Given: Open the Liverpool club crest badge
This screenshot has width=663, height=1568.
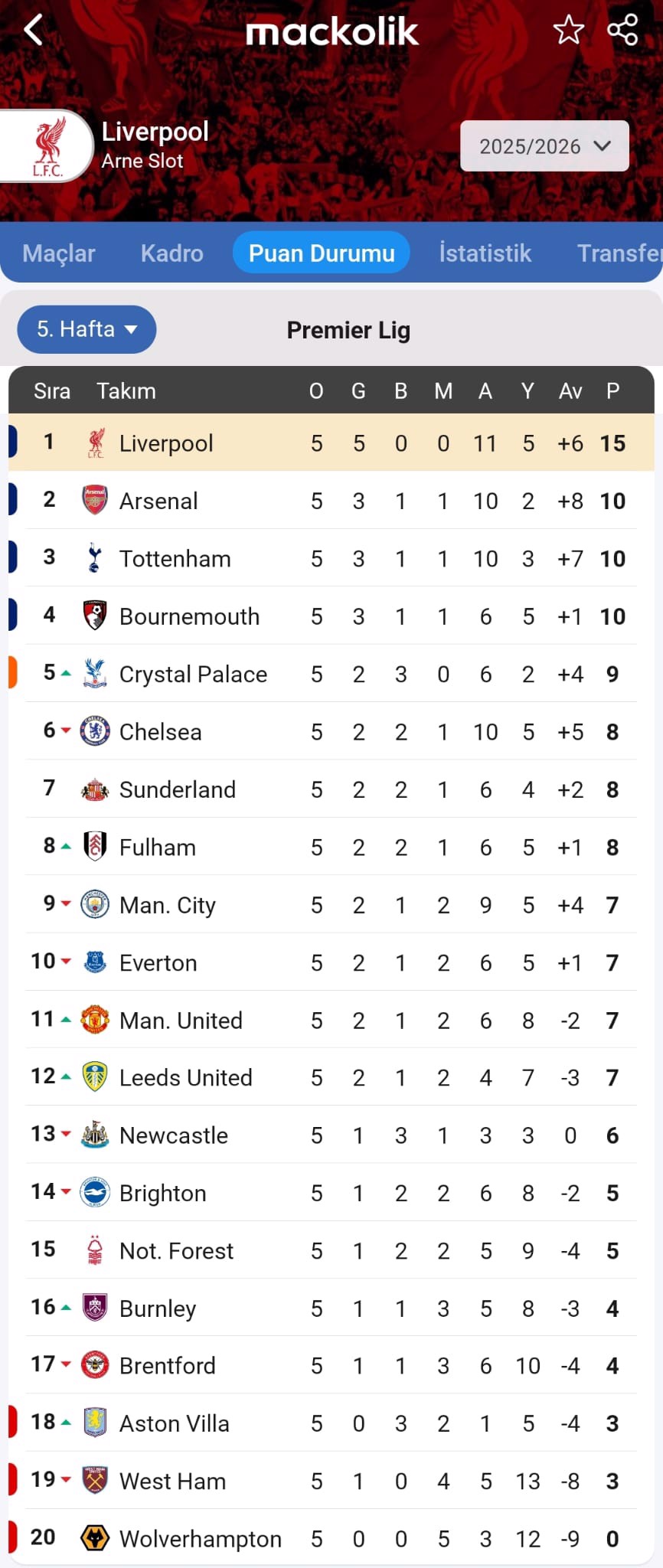Looking at the screenshot, I should click(48, 146).
